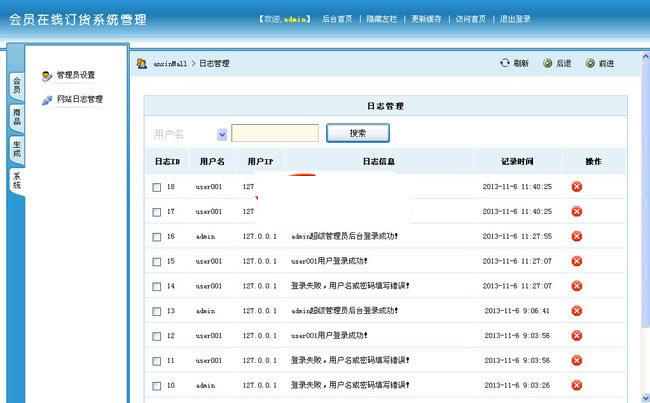Click the refresh icon labeled 刷新
The image size is (650, 403).
point(505,64)
